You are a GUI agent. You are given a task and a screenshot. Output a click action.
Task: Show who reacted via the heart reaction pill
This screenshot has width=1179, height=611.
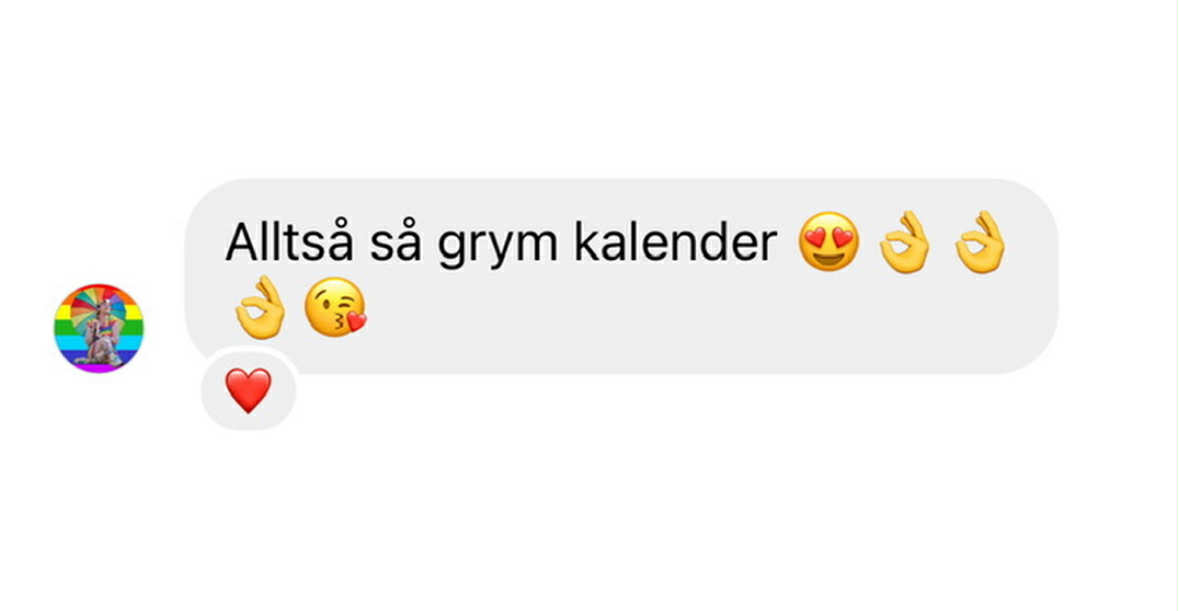248,390
